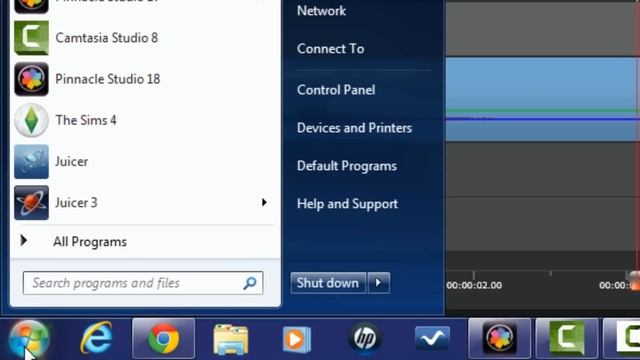Click the magnifier icon in search box
Viewport: 640px width, 360px height.
tap(250, 283)
